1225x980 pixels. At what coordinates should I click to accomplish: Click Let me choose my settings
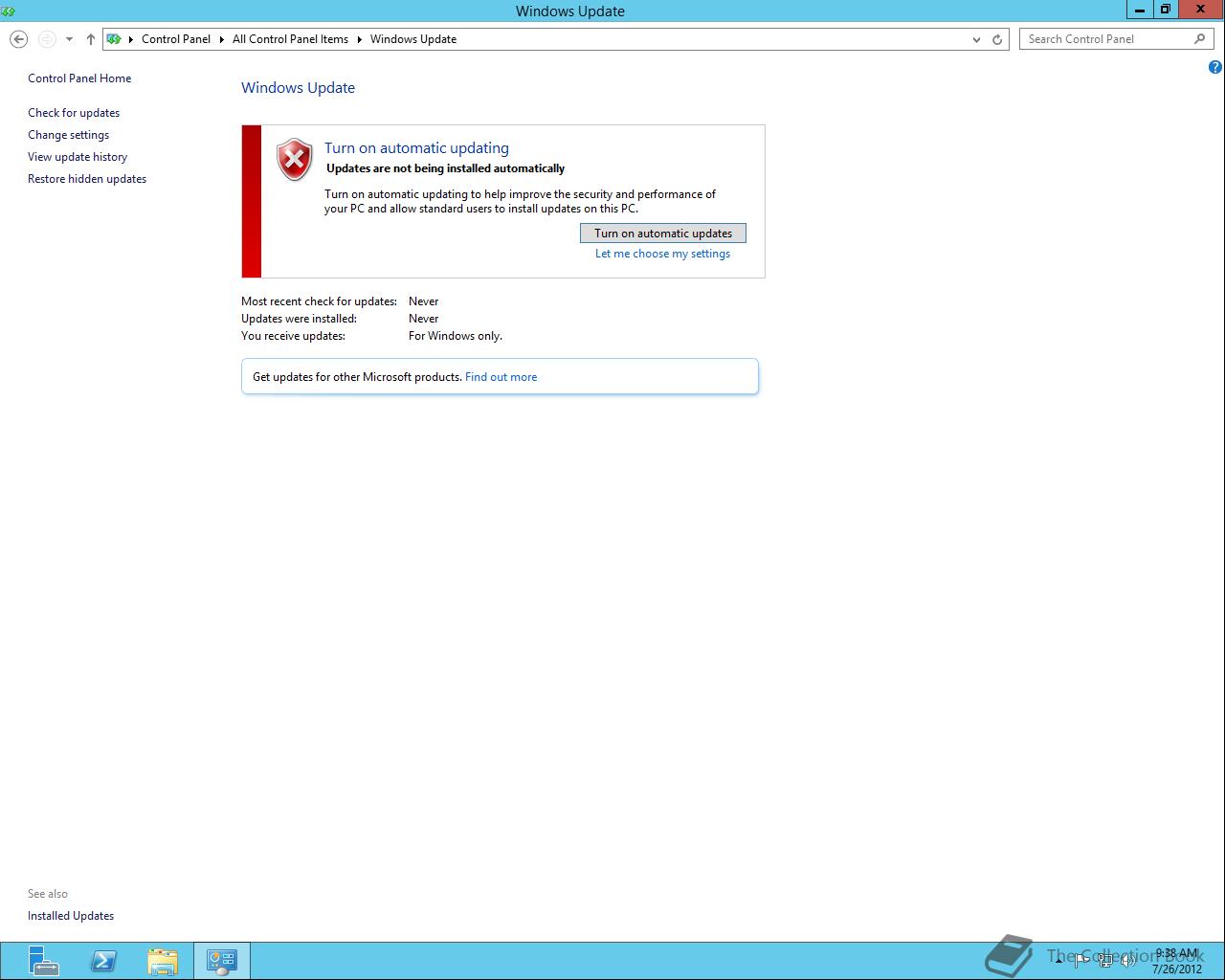(x=662, y=254)
